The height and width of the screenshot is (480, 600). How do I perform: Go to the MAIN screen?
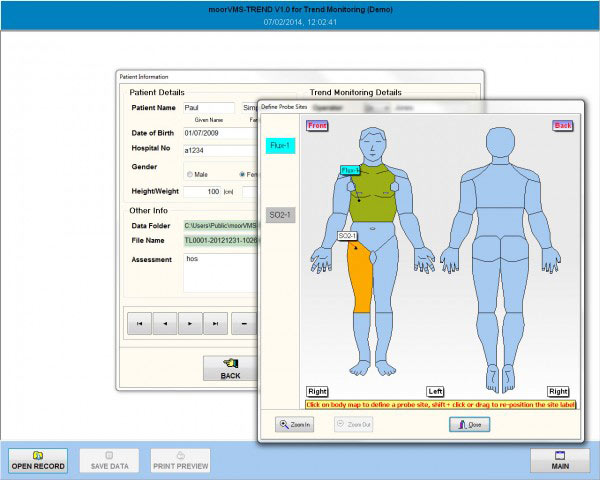(x=560, y=460)
